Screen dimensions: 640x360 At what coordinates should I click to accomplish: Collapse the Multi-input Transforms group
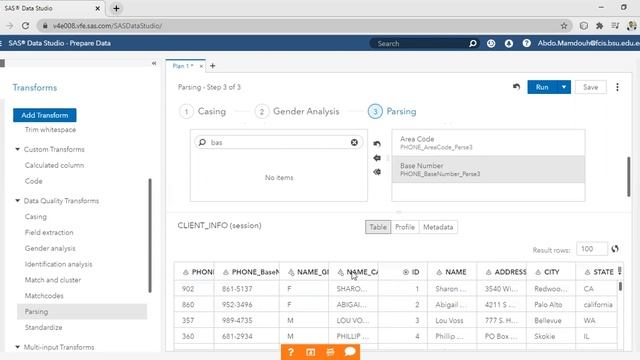18,347
